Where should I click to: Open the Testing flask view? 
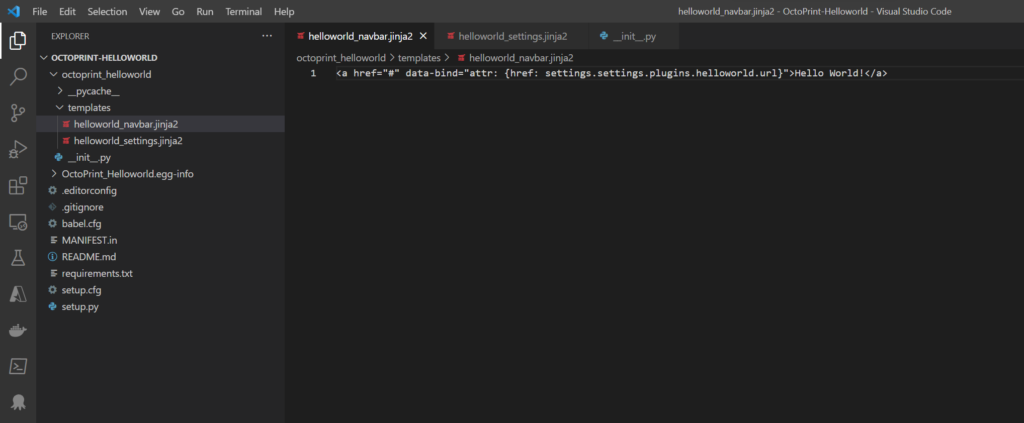[18, 258]
